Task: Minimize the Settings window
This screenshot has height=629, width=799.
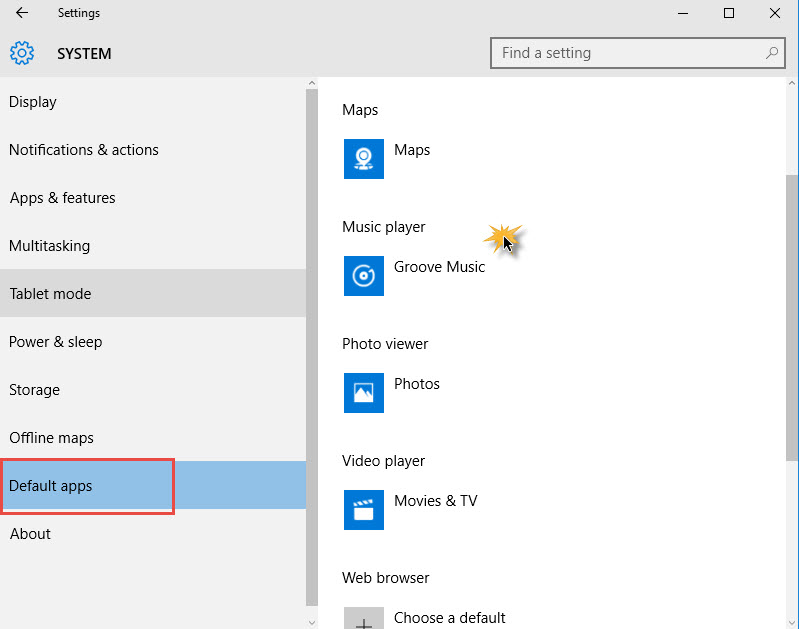Action: (683, 13)
